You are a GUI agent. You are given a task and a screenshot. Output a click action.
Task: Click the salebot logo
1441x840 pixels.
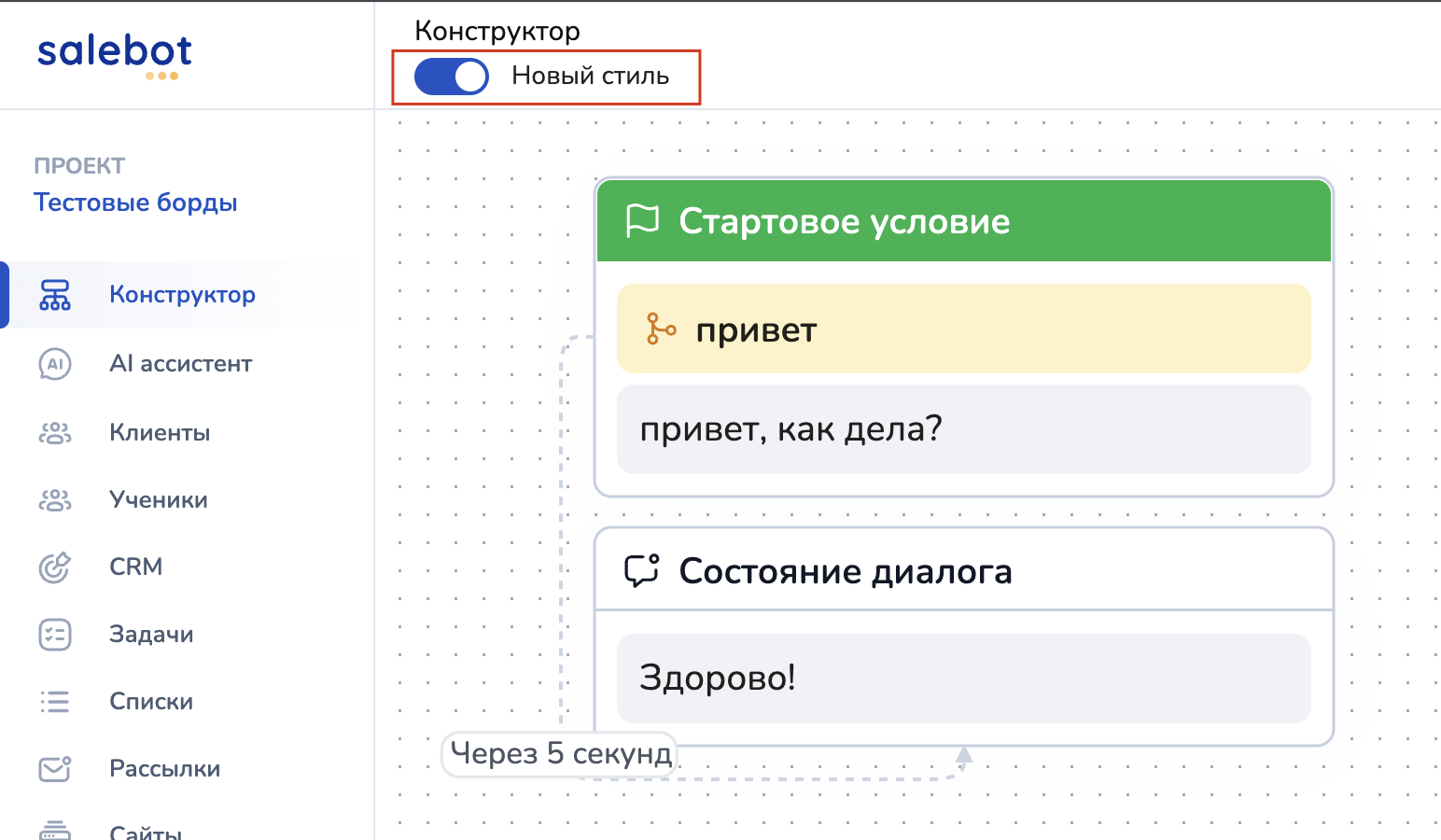[x=115, y=54]
